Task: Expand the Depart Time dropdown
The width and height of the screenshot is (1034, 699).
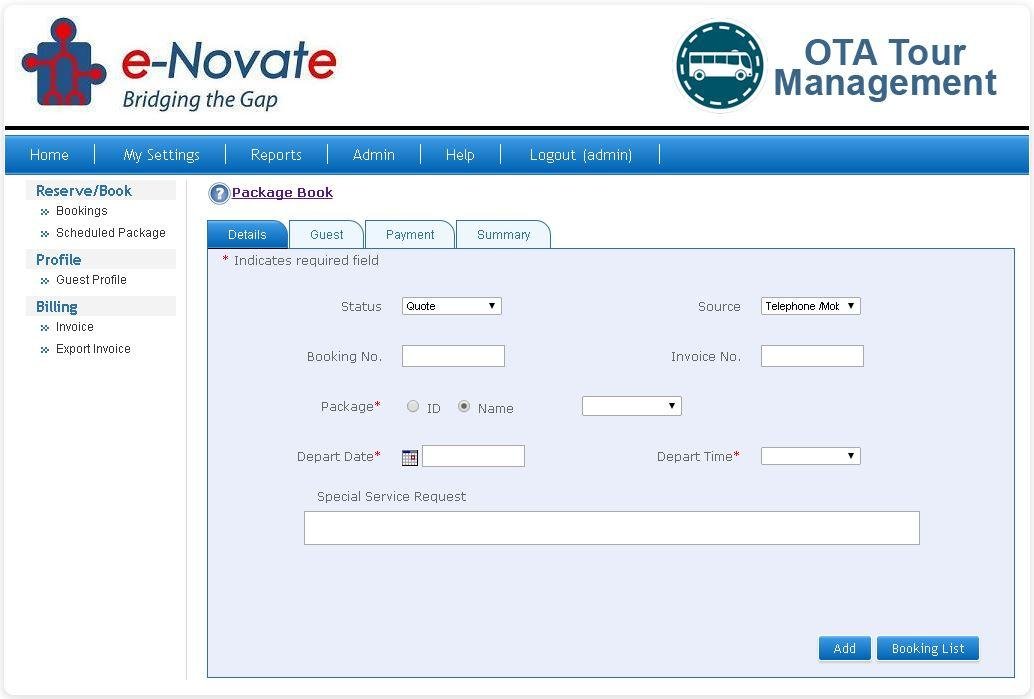Action: click(810, 456)
